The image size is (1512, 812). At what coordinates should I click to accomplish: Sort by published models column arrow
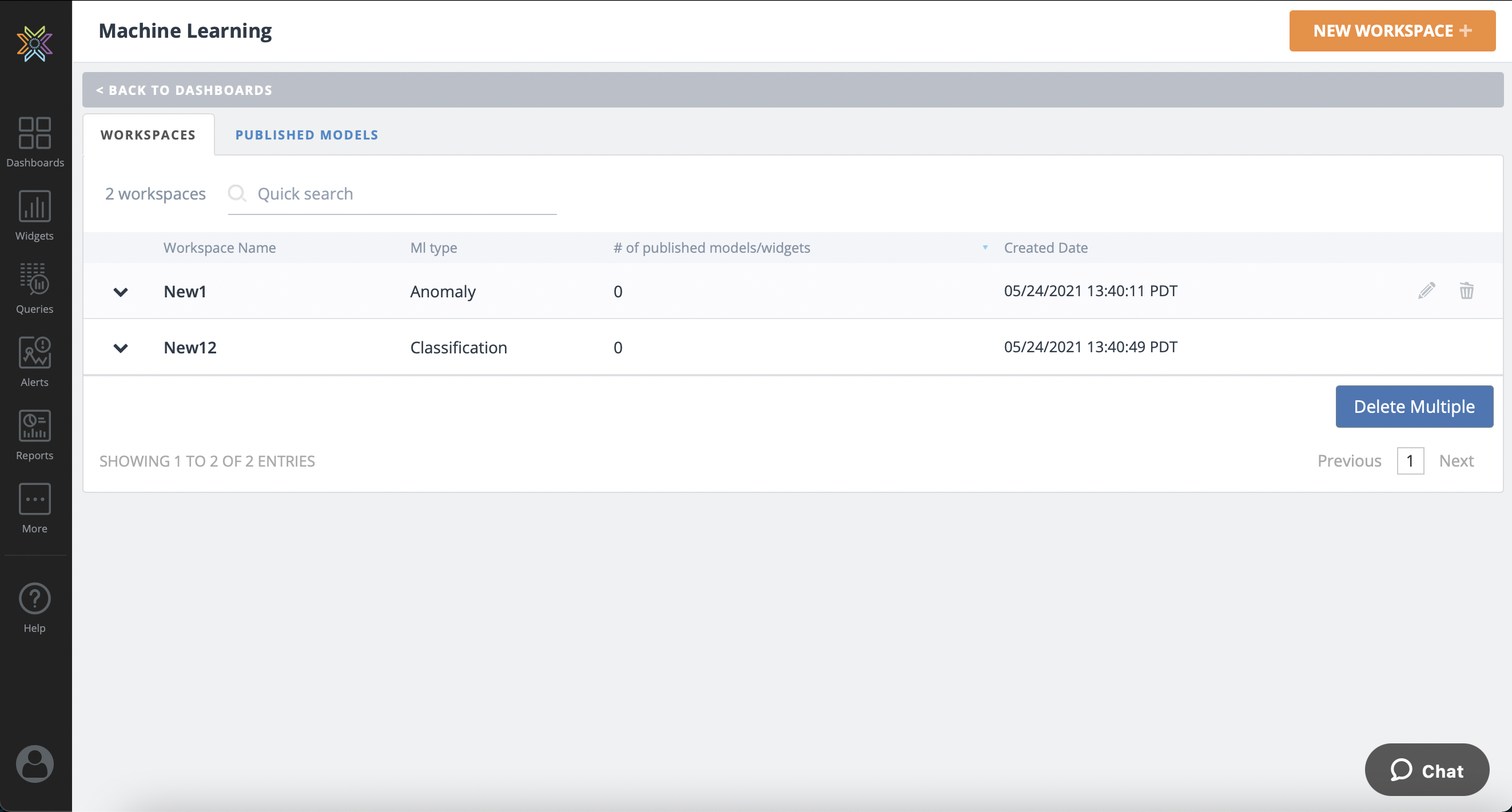[x=985, y=247]
